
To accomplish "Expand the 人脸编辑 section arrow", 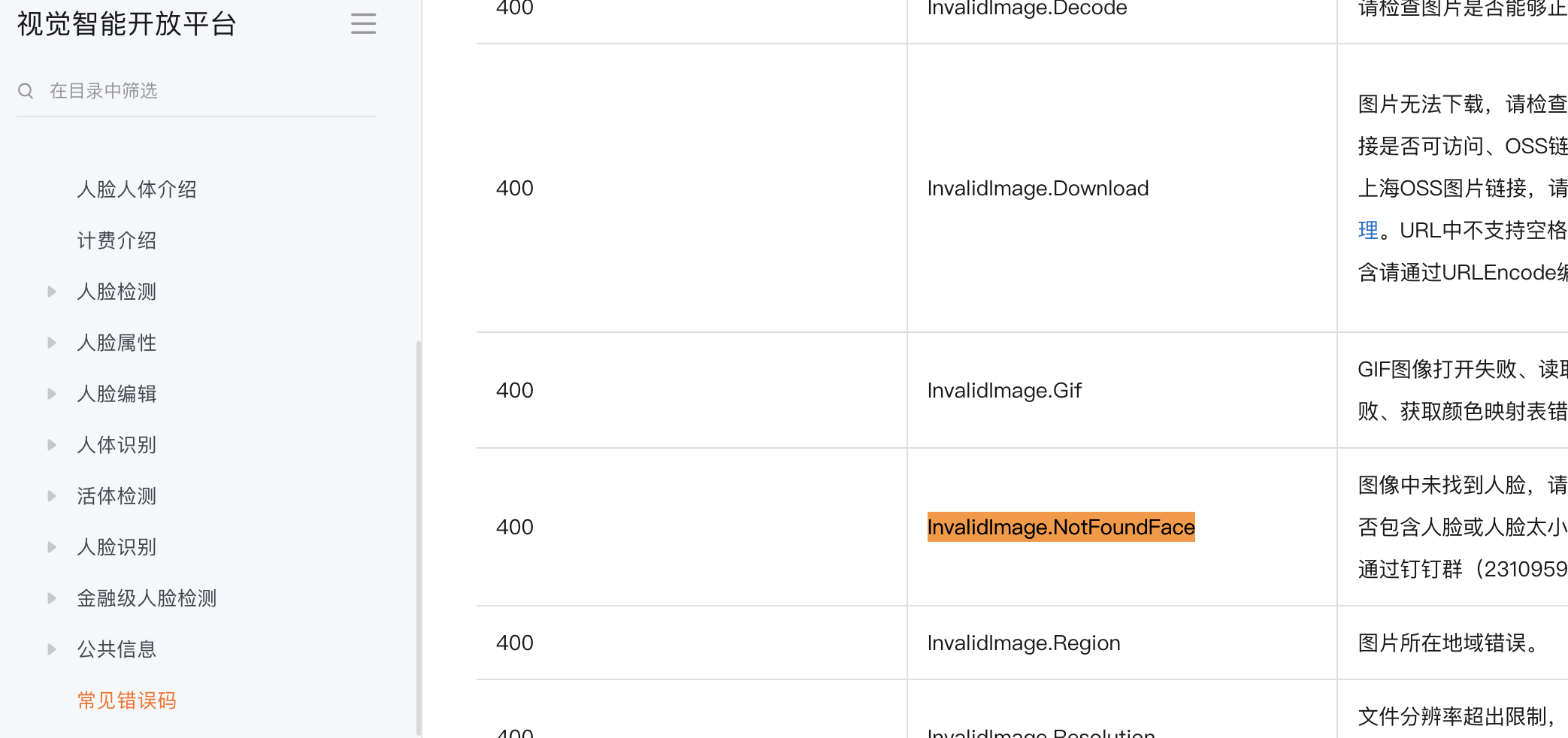I will (x=52, y=394).
